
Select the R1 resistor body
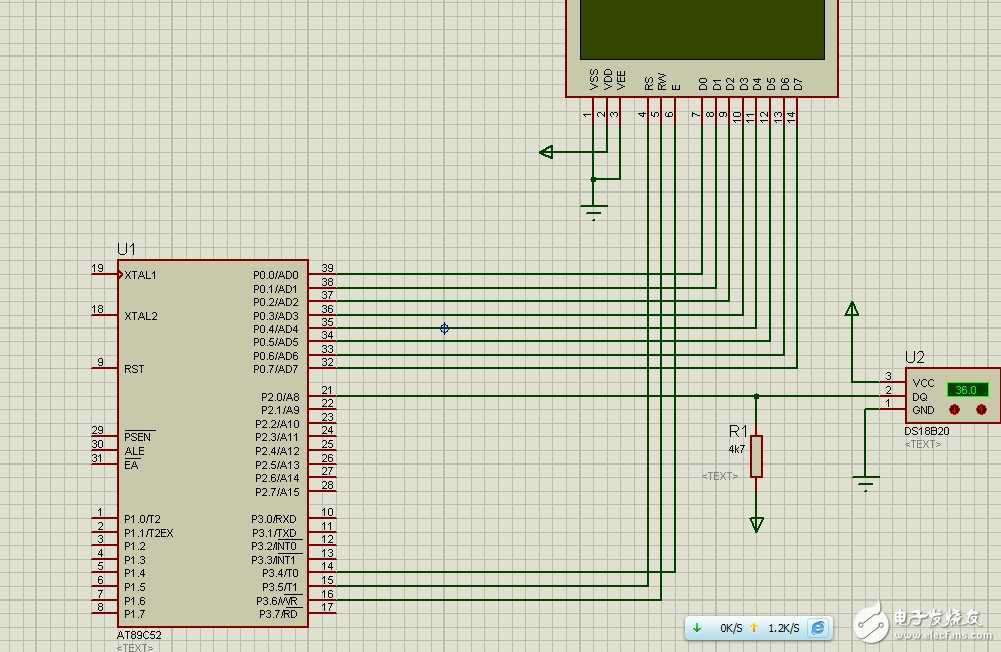(756, 456)
